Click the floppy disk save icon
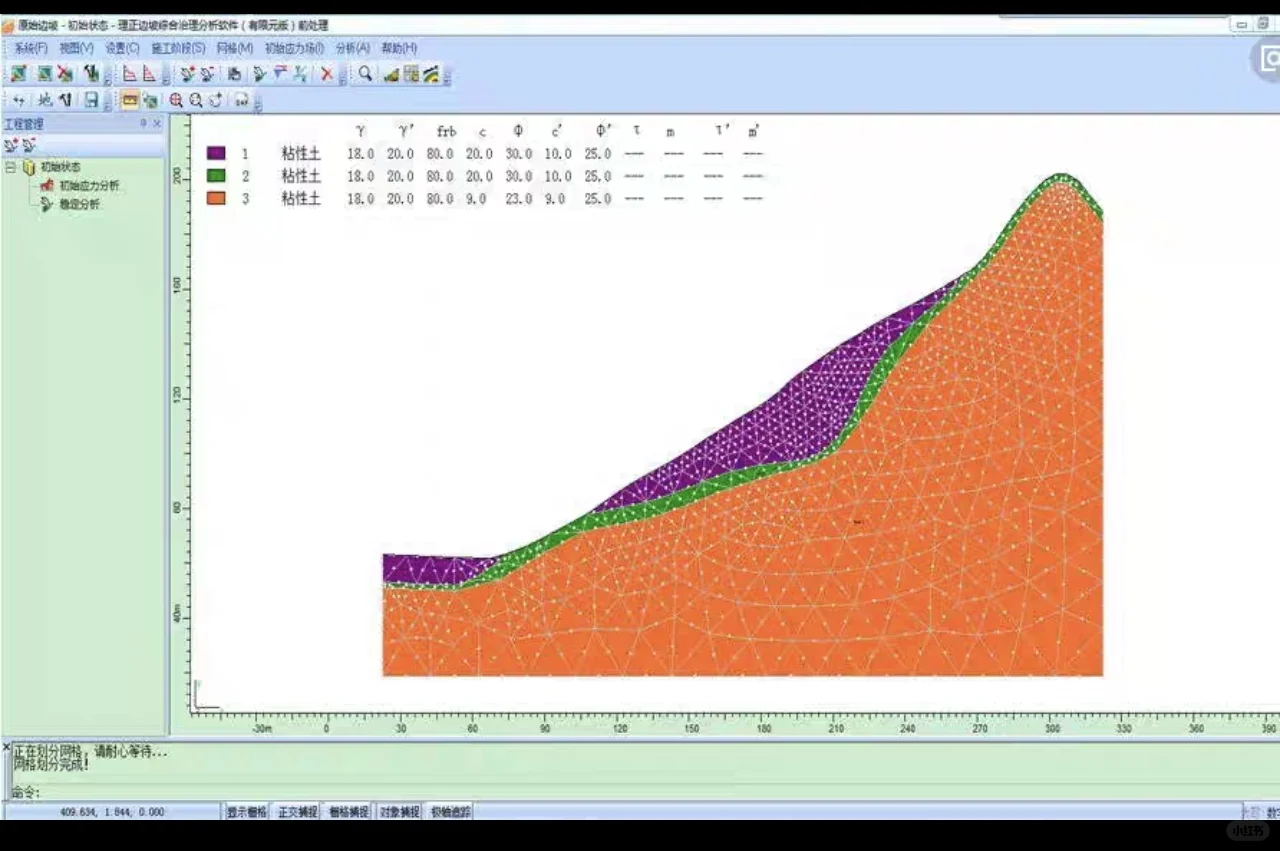 (x=91, y=99)
